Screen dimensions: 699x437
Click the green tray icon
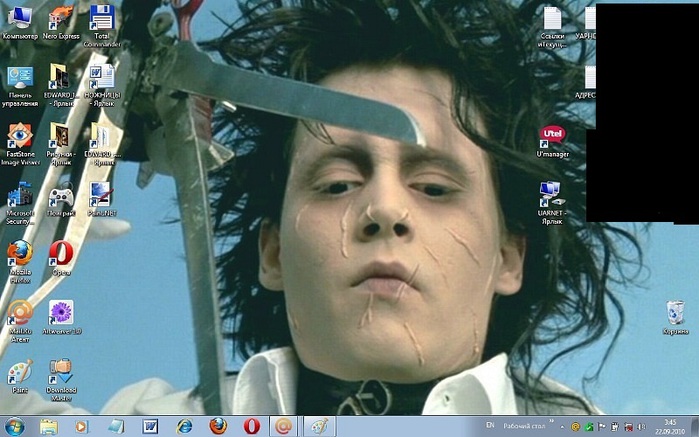coord(588,427)
